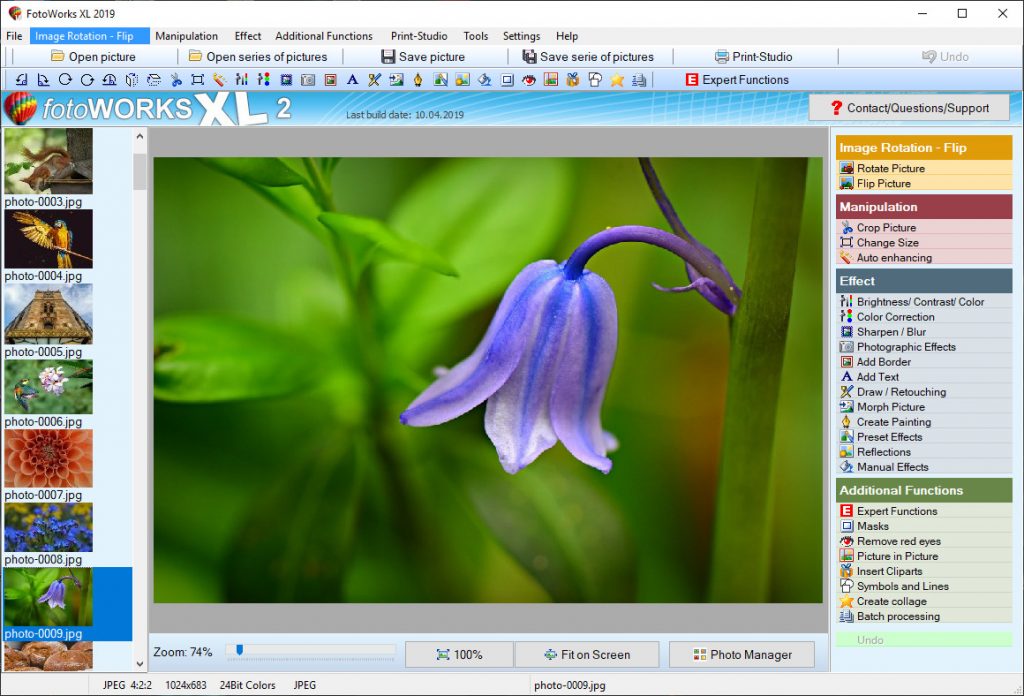Click the red-eye removal icon in the toolbar

point(528,79)
